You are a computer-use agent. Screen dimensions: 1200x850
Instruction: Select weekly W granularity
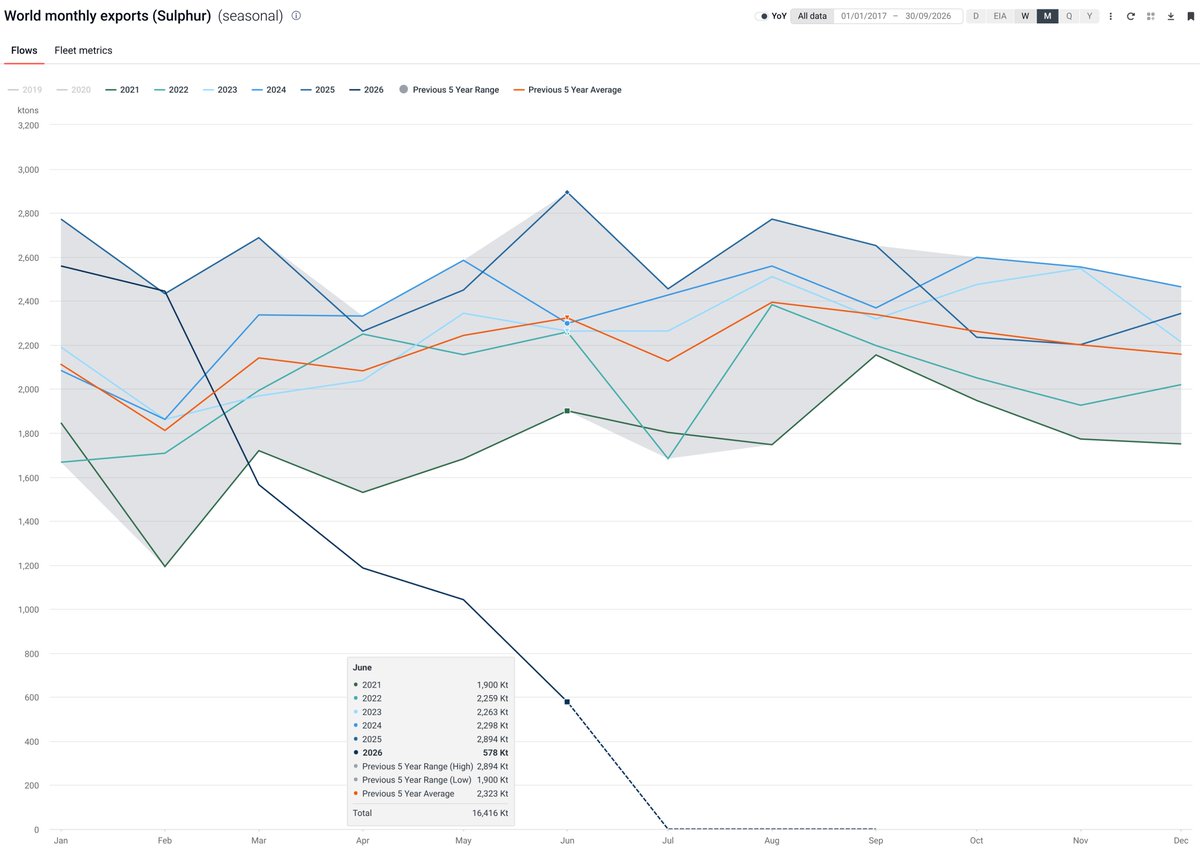(x=1025, y=16)
